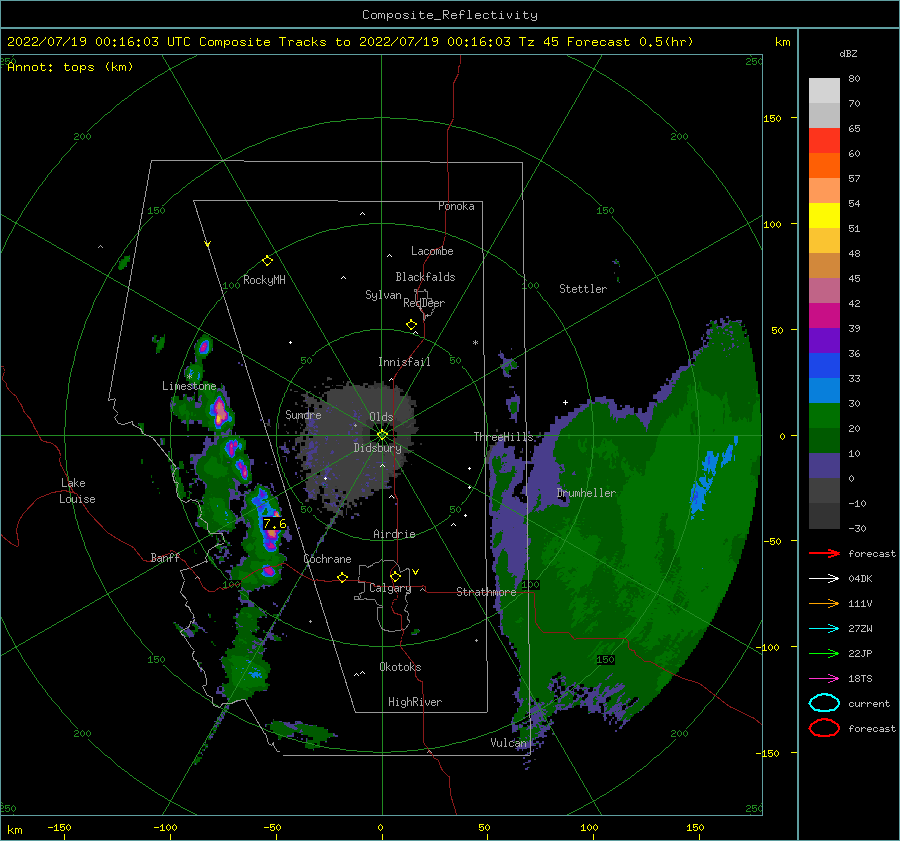
Task: Click the 'Vulcan' town label
Action: [x=508, y=743]
